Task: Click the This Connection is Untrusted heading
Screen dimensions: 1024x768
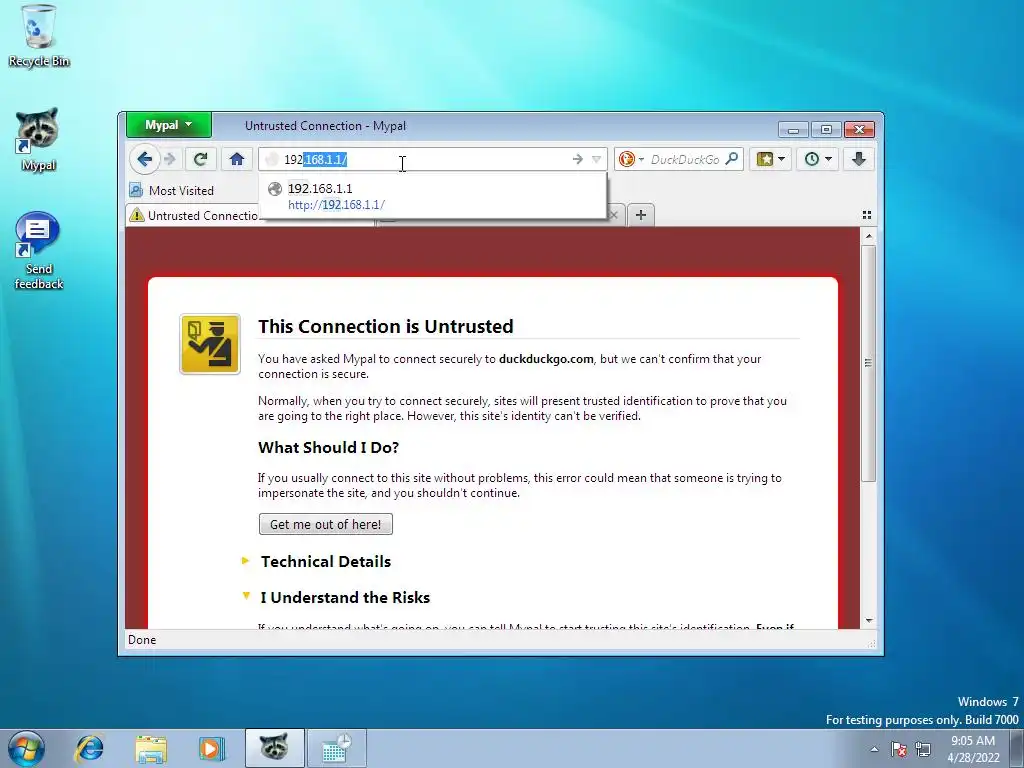Action: point(385,327)
